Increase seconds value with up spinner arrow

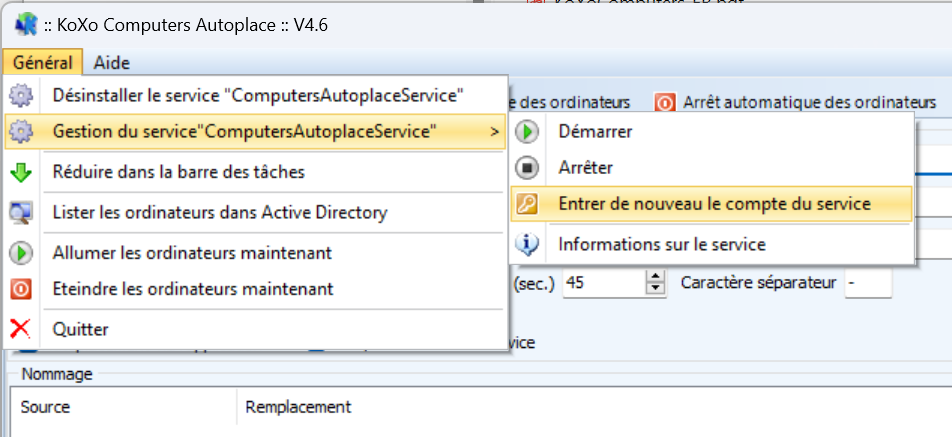coord(655,277)
